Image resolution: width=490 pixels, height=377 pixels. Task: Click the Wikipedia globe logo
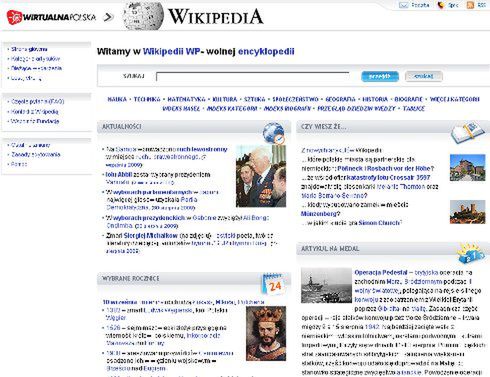(x=143, y=15)
